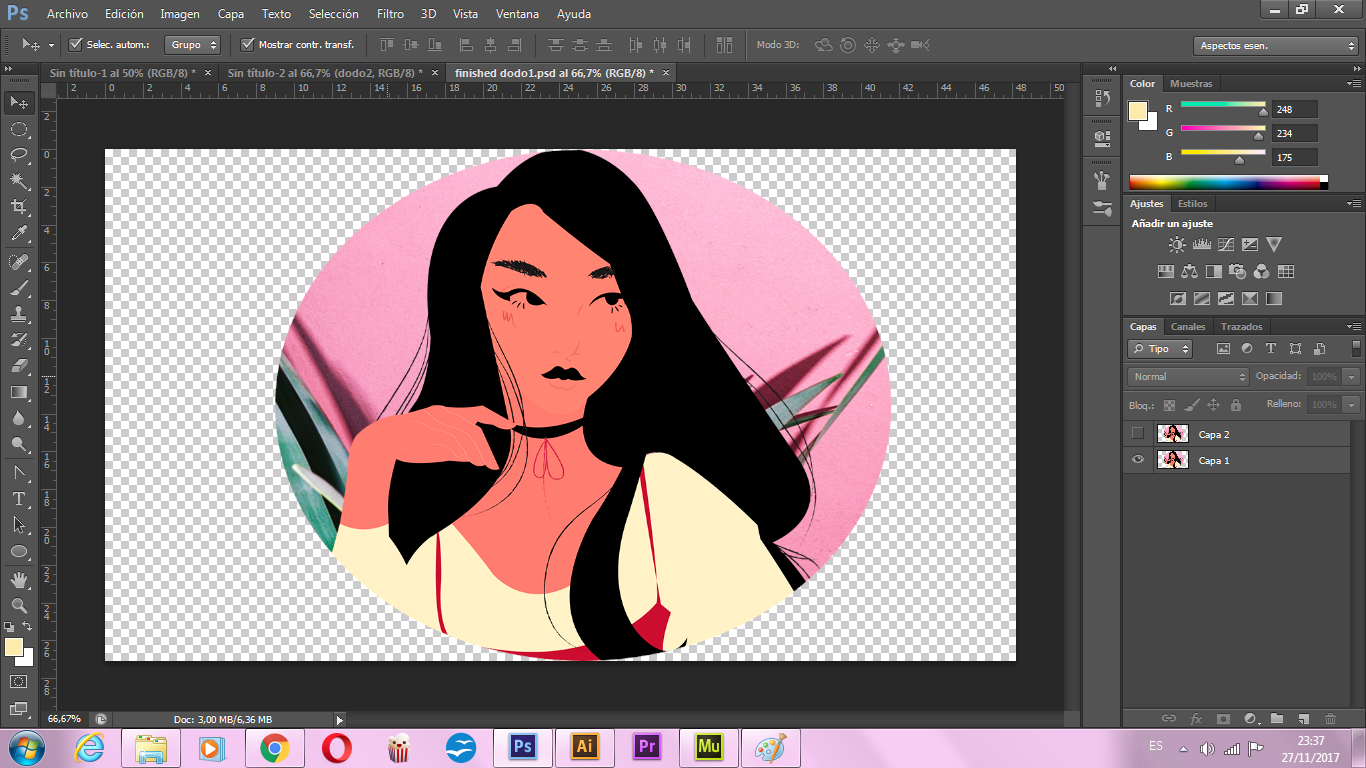Open the tool preset picker arrow
Image resolution: width=1366 pixels, height=768 pixels.
(51, 45)
